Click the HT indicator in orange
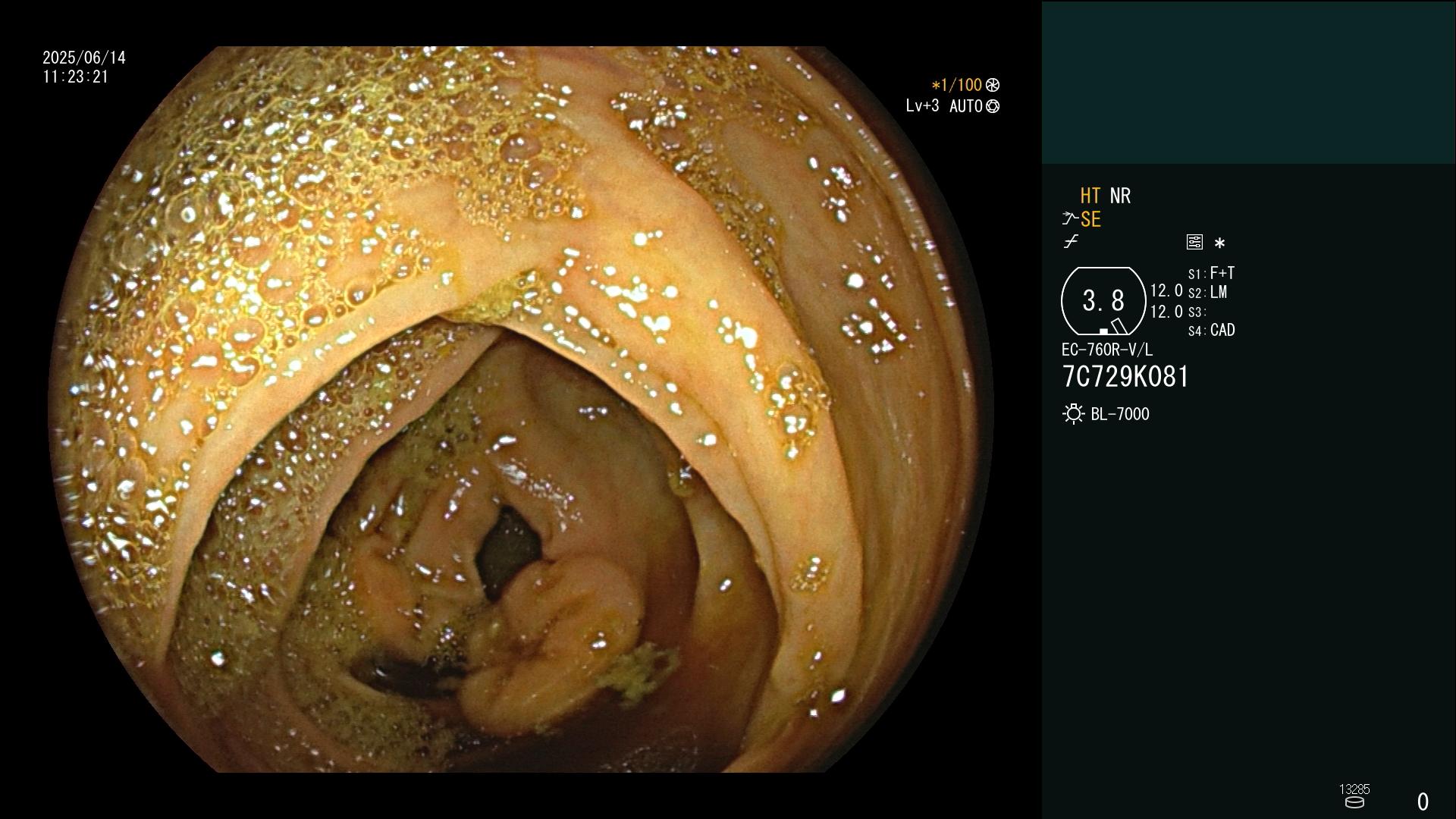Viewport: 1456px width, 819px height. click(x=1090, y=196)
